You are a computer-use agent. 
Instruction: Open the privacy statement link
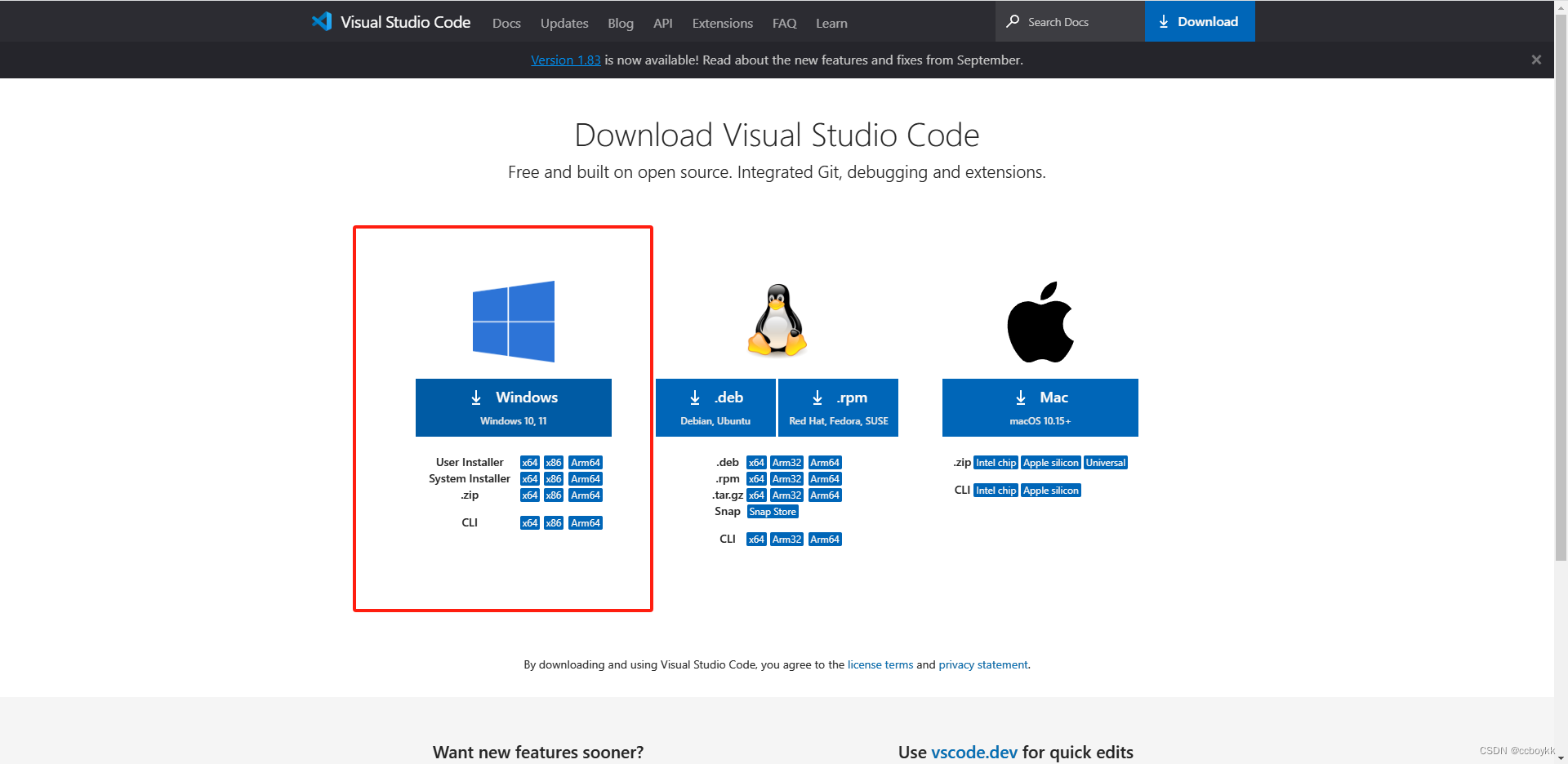point(983,664)
